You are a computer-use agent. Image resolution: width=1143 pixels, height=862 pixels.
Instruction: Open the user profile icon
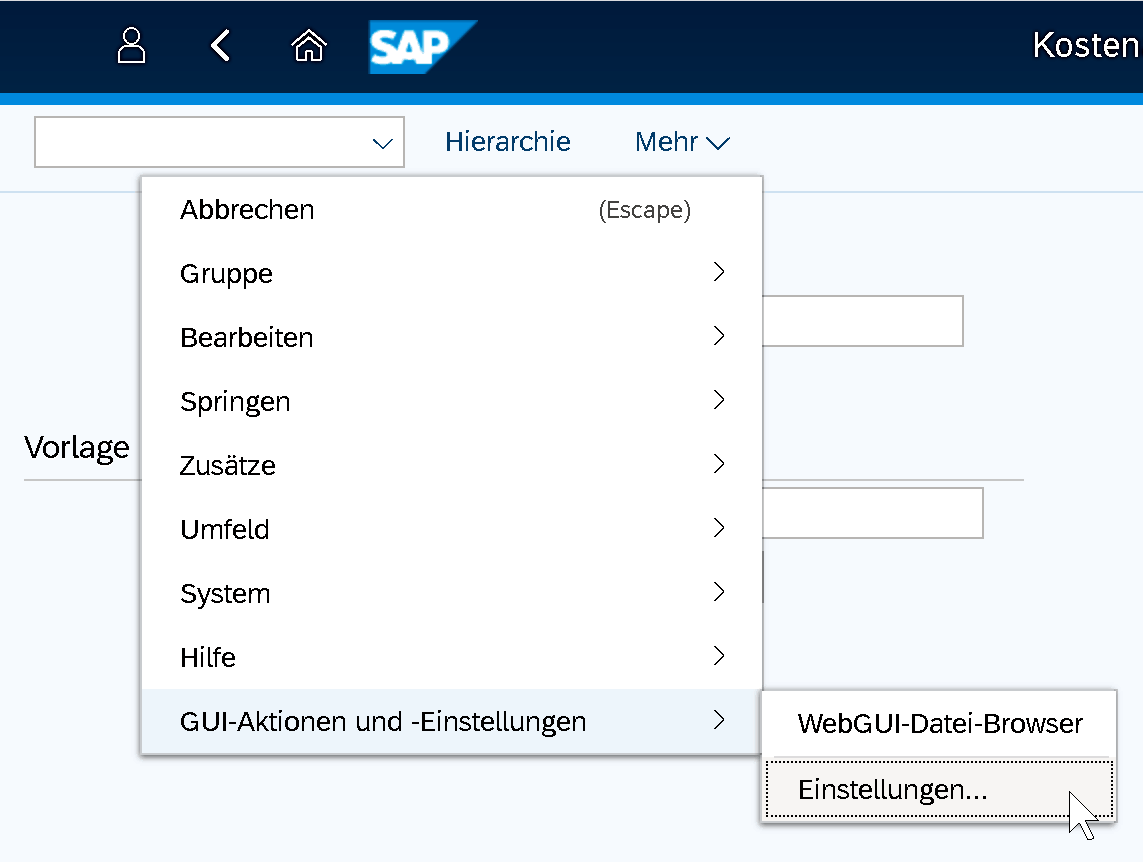131,46
